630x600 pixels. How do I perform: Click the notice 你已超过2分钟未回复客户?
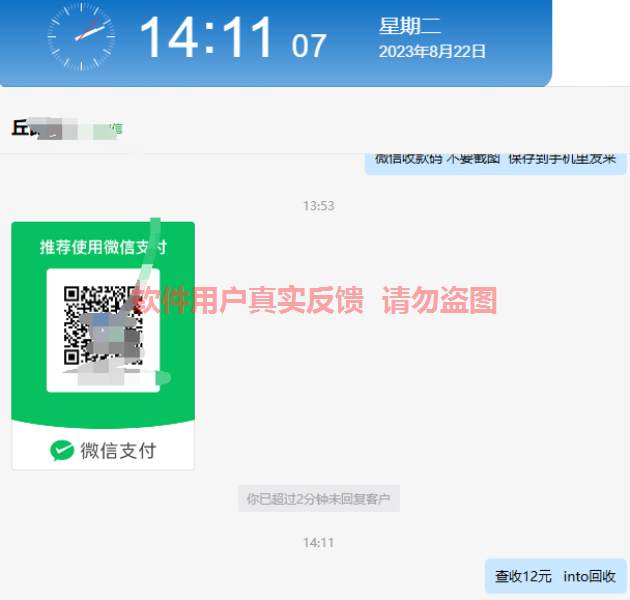(319, 499)
